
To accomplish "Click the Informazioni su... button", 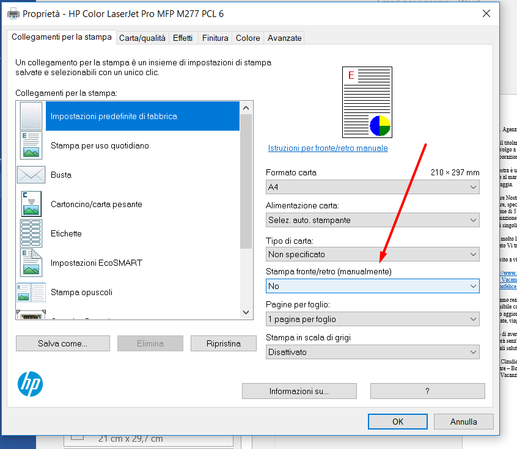I will tap(299, 391).
